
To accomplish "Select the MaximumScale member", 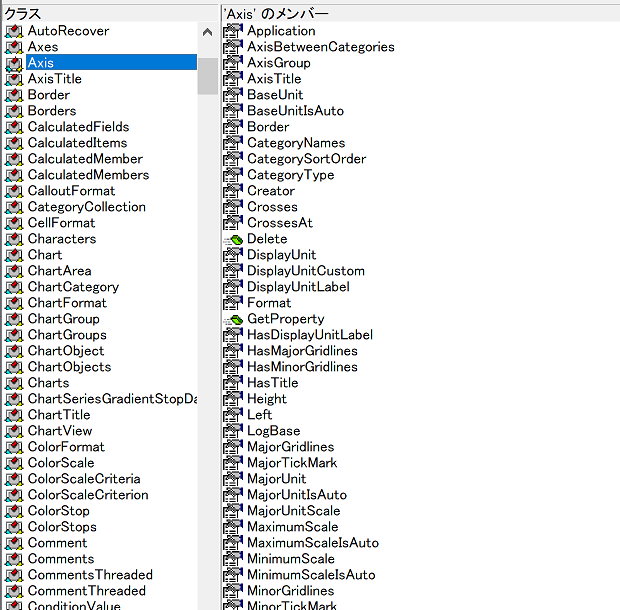I will tap(292, 527).
